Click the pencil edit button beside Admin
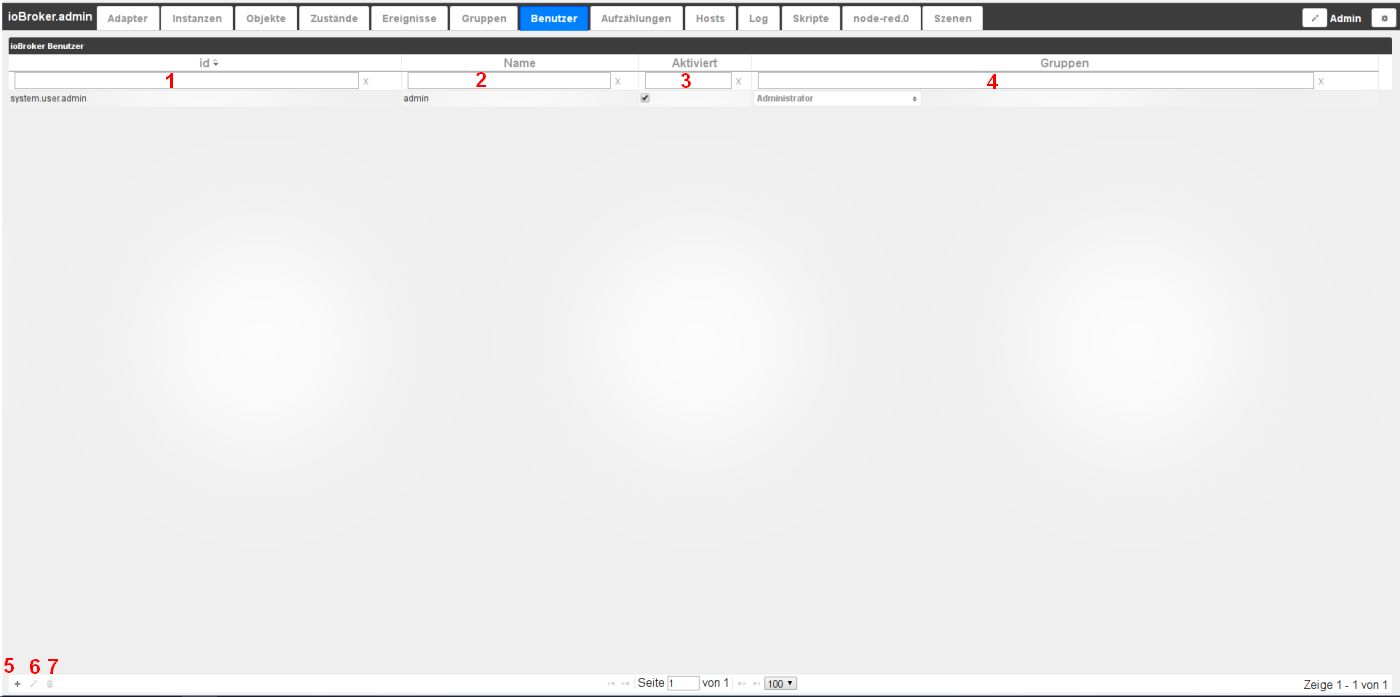 click(1314, 18)
